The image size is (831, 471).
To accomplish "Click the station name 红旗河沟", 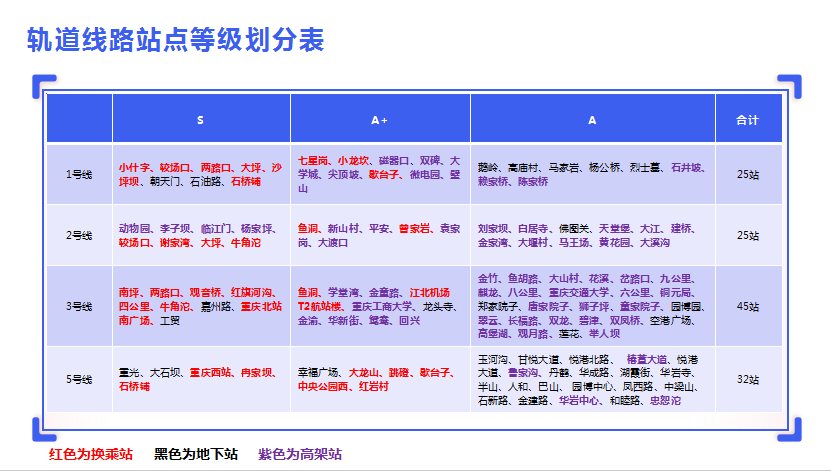I will pyautogui.click(x=251, y=292).
